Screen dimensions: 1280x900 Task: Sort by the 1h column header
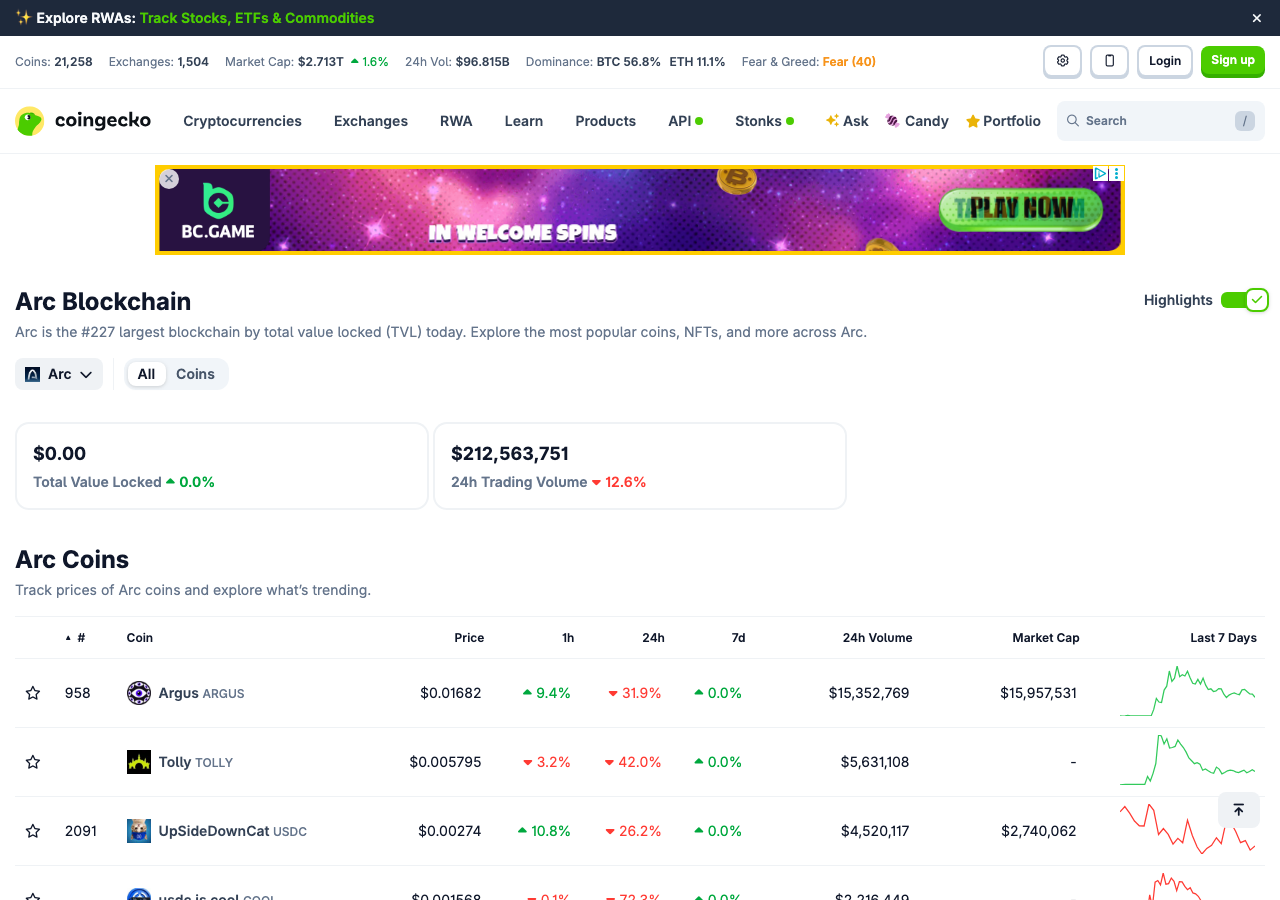pyautogui.click(x=568, y=638)
